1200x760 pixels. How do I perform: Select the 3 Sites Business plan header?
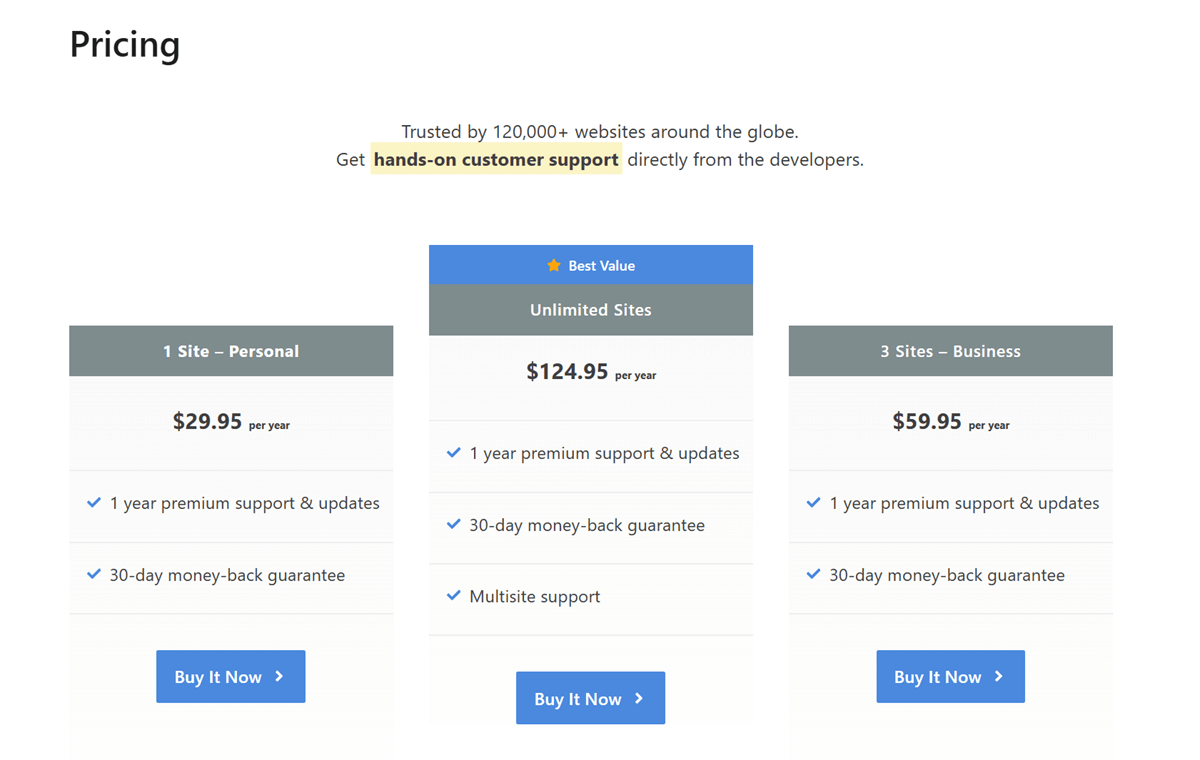pyautogui.click(x=950, y=351)
